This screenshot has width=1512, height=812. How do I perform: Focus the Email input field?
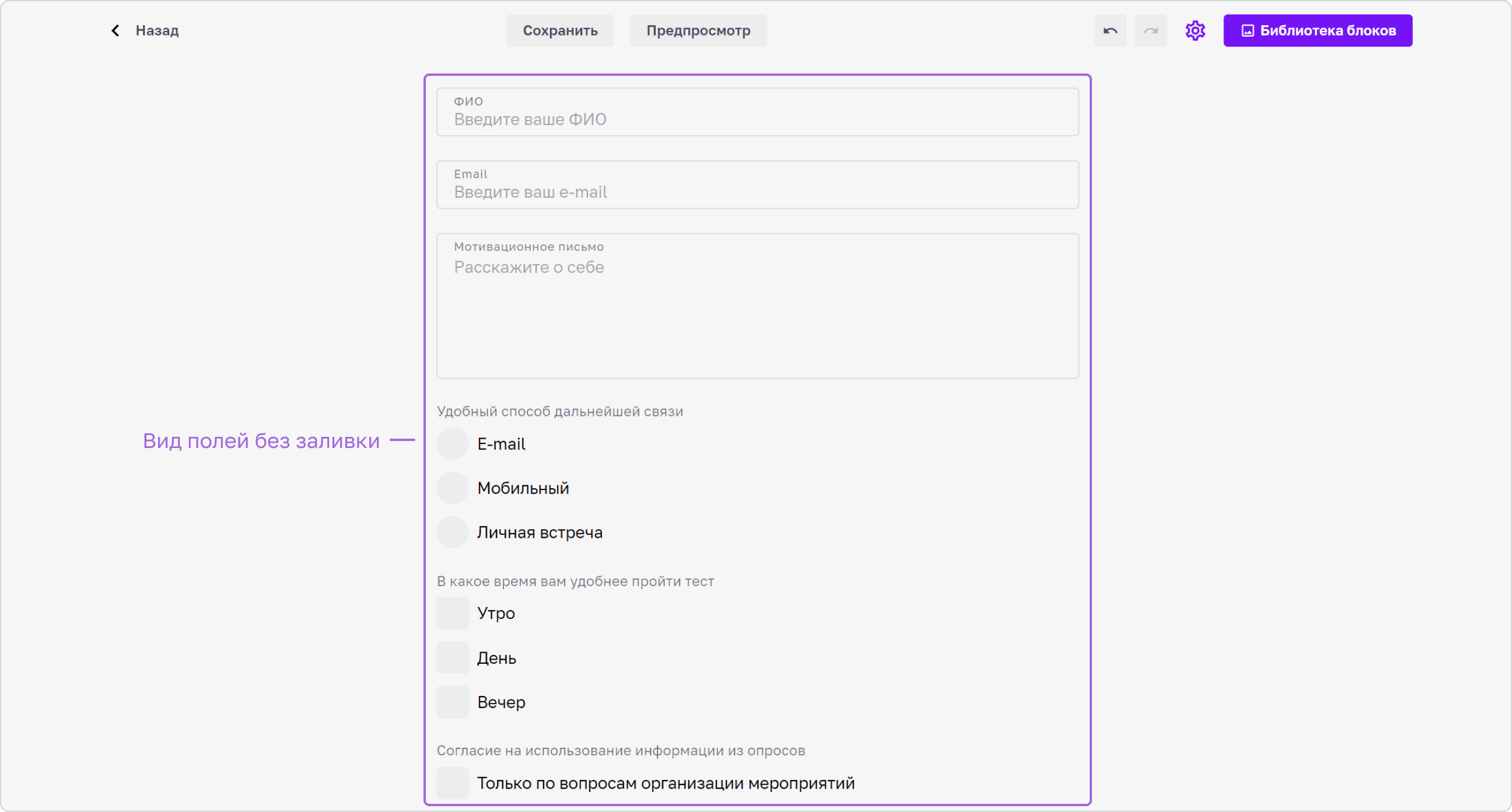[x=757, y=185]
